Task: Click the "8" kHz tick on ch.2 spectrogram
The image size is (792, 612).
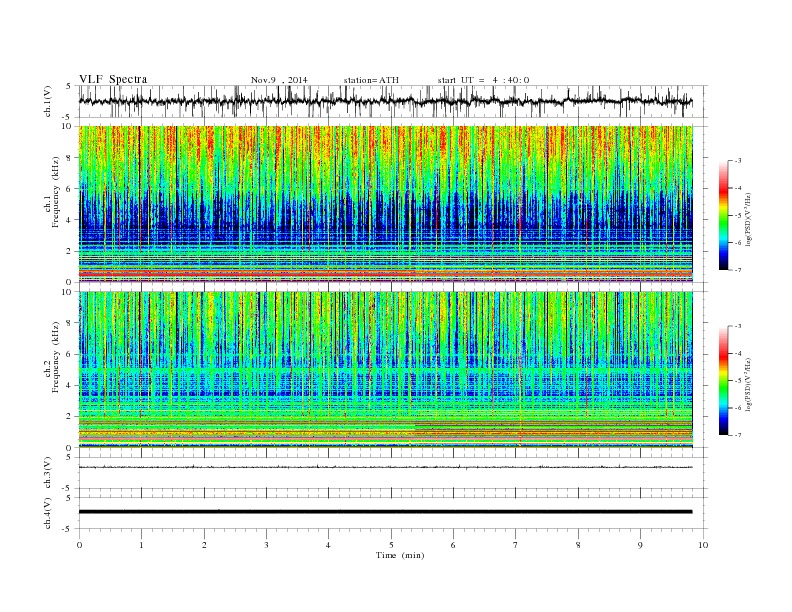Action: tap(70, 323)
